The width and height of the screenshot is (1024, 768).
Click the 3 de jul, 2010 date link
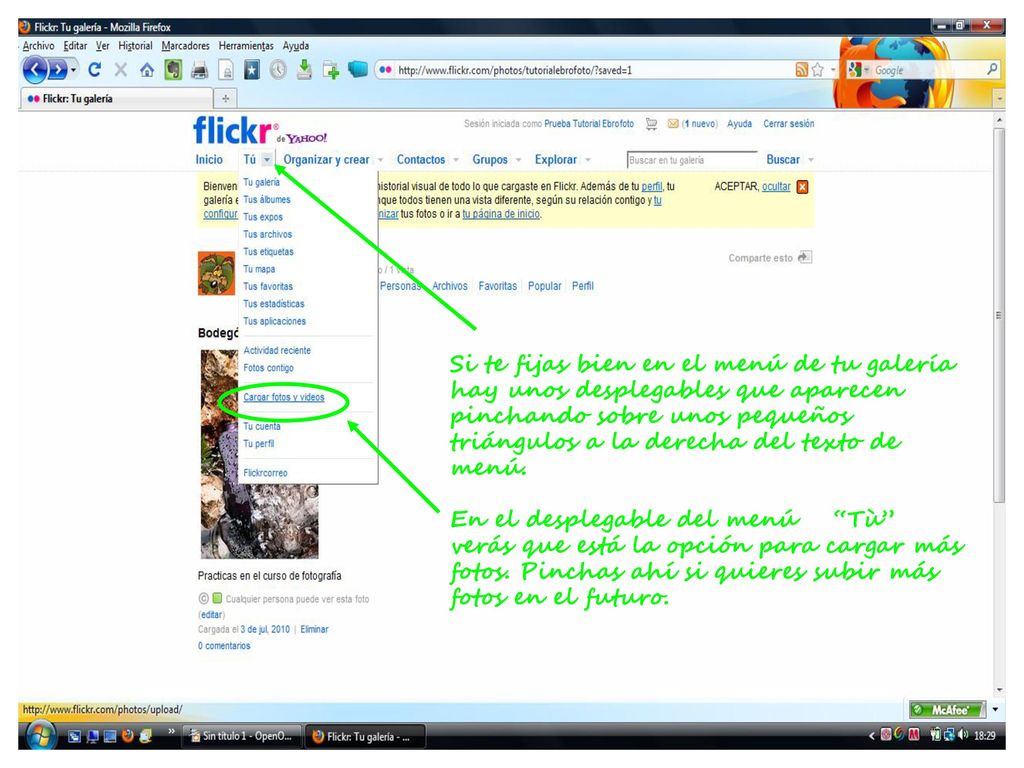coord(265,630)
